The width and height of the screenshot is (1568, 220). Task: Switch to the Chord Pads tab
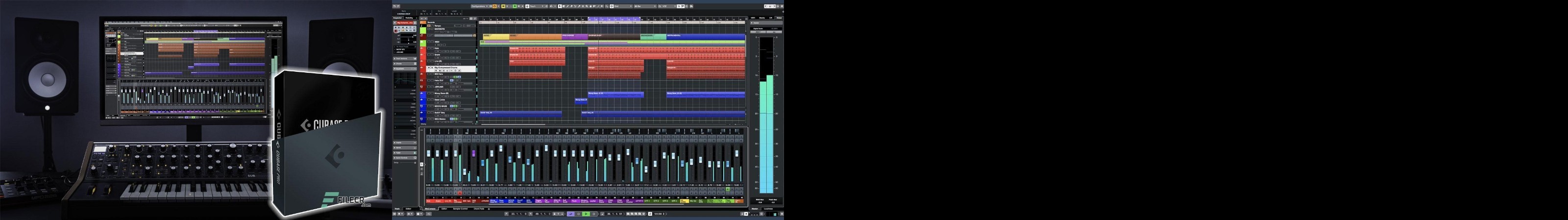[x=479, y=209]
